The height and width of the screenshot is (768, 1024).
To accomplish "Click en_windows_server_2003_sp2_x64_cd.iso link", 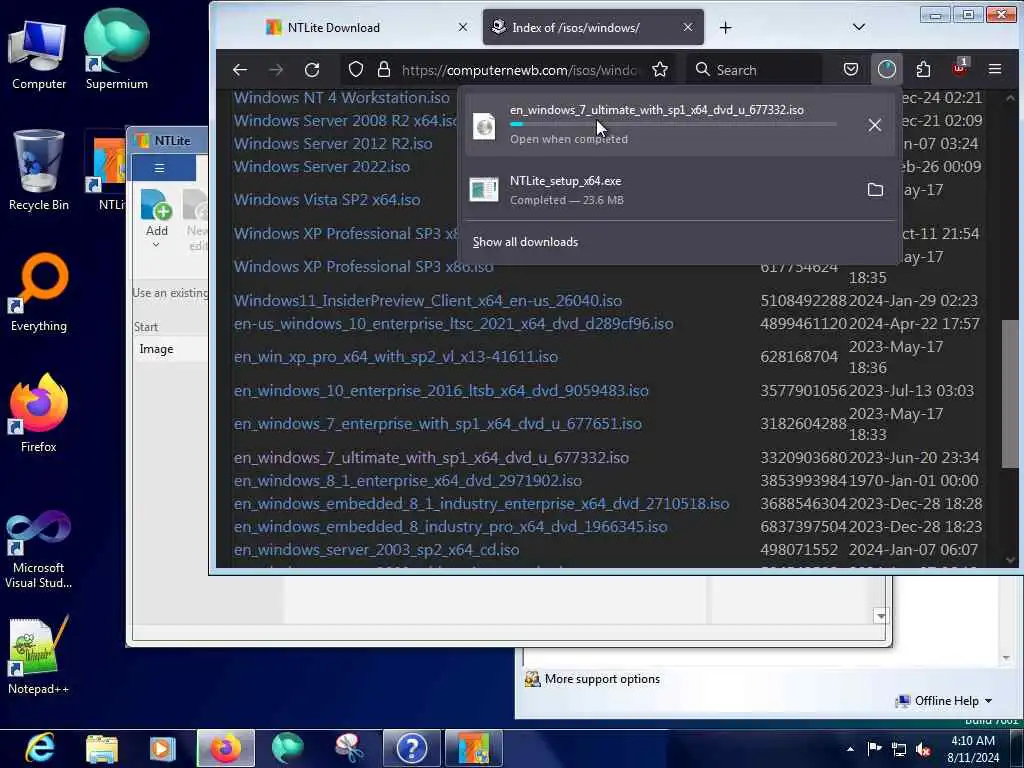I will click(x=376, y=550).
